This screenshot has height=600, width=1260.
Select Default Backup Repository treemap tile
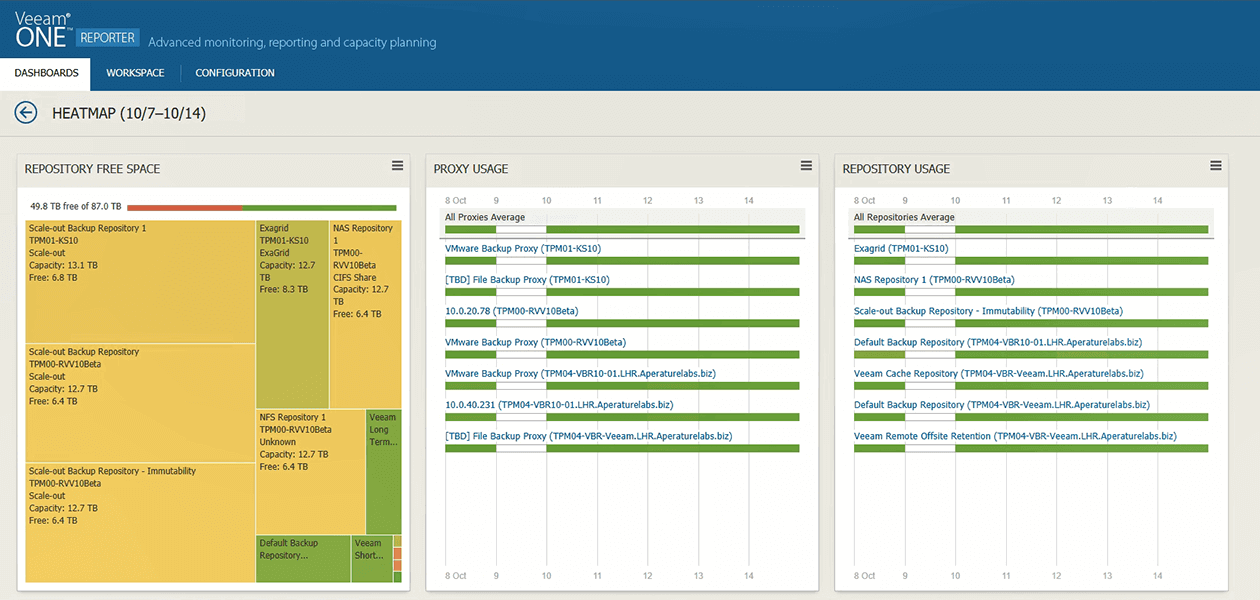pos(303,559)
